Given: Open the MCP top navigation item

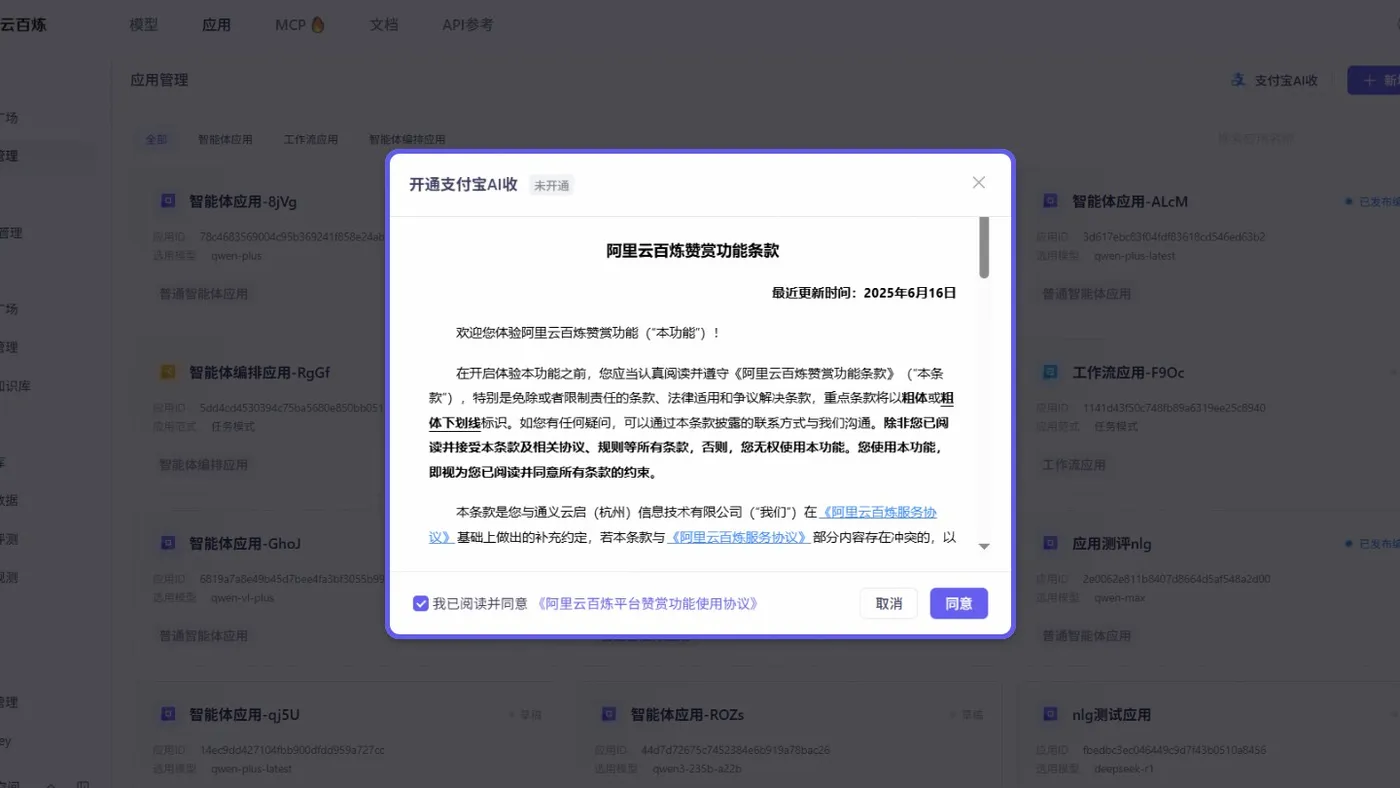Looking at the screenshot, I should [300, 24].
